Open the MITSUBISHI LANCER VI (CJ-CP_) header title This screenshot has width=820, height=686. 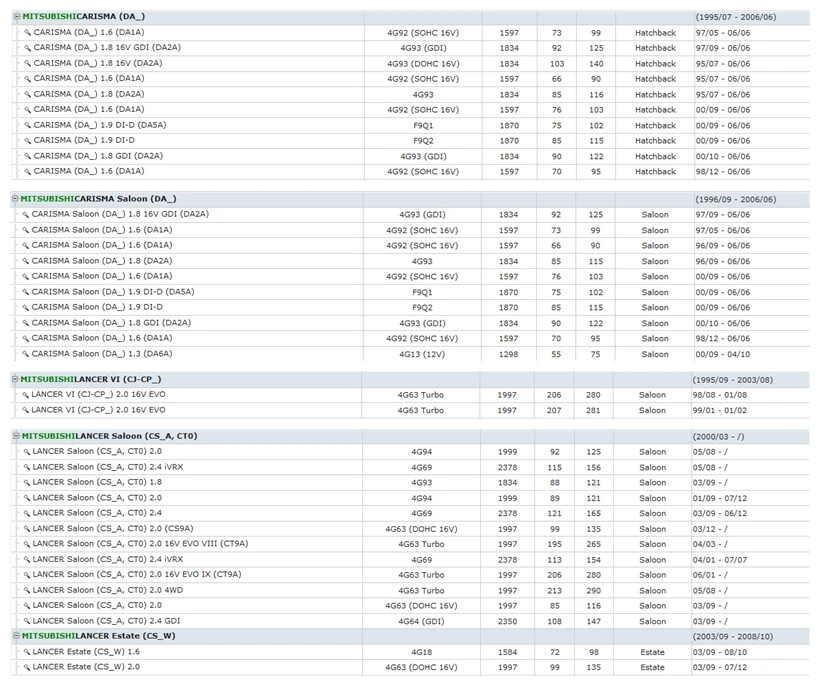91,379
